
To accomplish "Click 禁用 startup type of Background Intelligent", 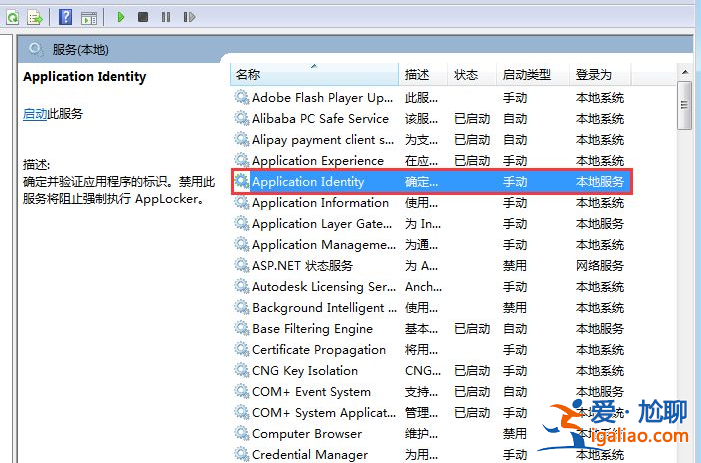I will click(x=515, y=307).
